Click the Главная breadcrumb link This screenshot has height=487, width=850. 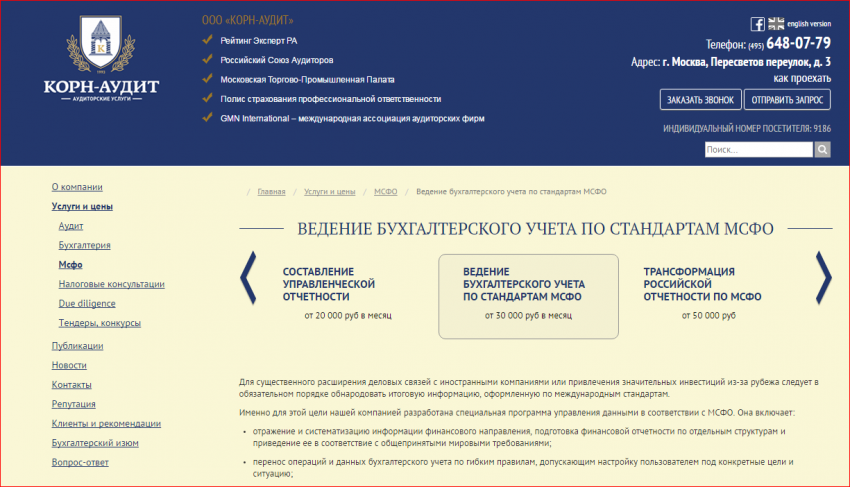[271, 191]
